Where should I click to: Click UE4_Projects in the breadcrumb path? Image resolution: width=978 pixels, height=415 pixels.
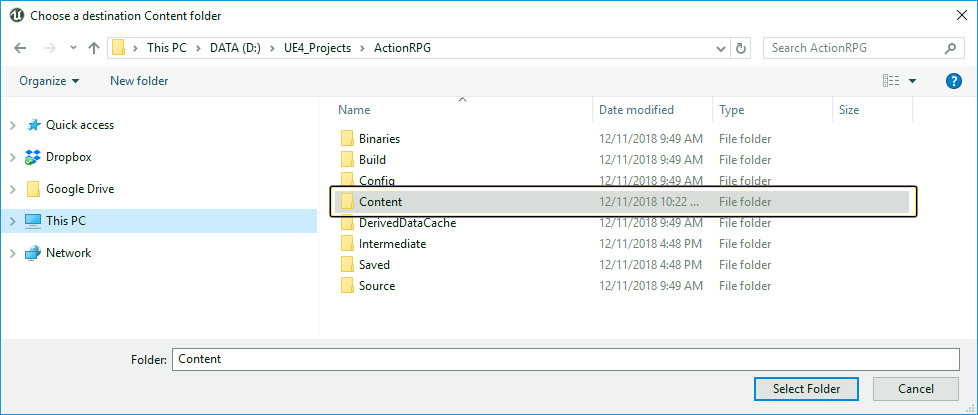coord(317,48)
